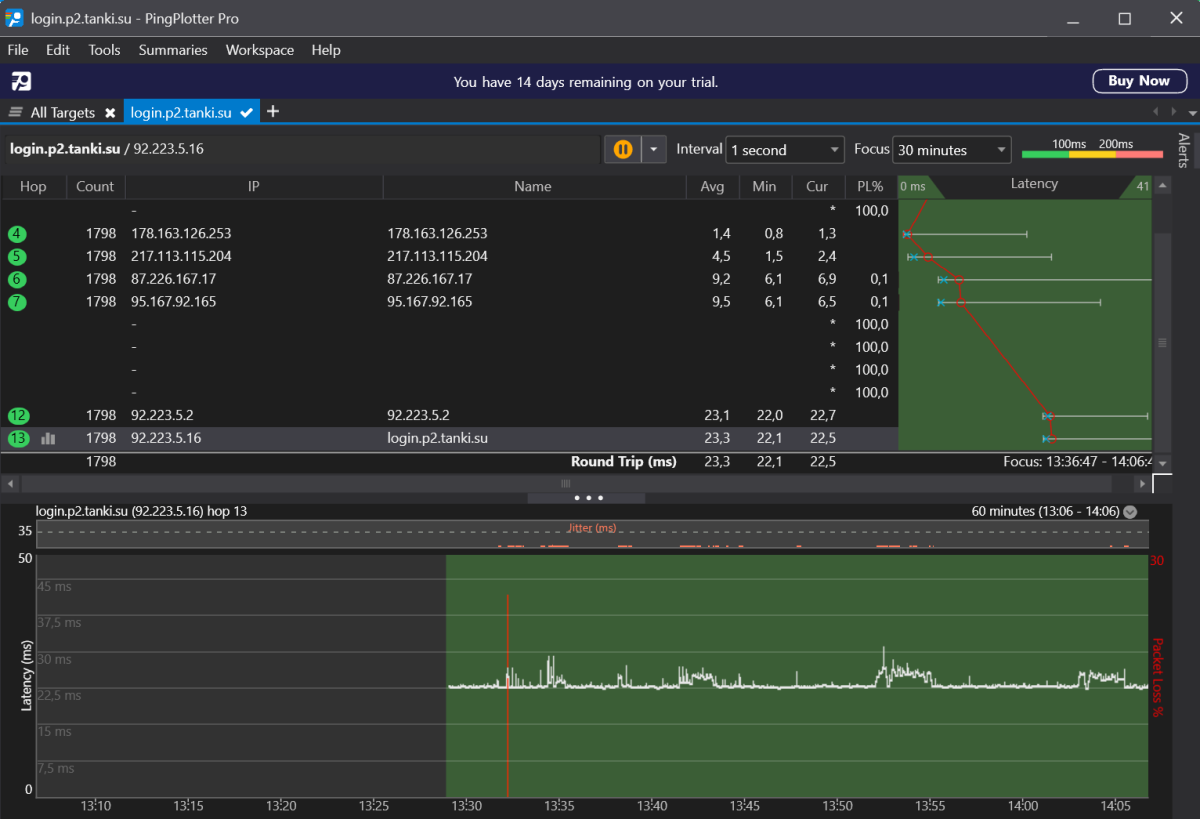This screenshot has width=1200, height=819.
Task: Select the hop 7 green status circle
Action: [18, 302]
